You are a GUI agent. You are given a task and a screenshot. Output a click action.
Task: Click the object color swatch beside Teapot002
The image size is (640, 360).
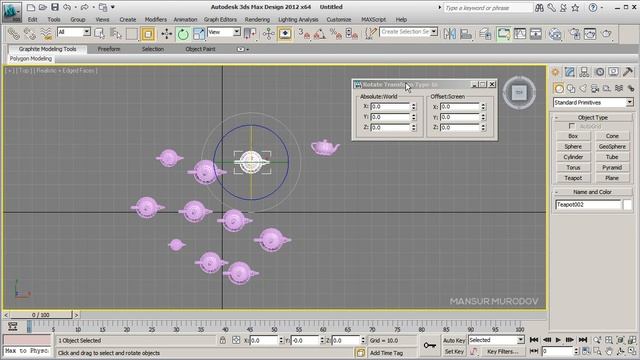(627, 204)
